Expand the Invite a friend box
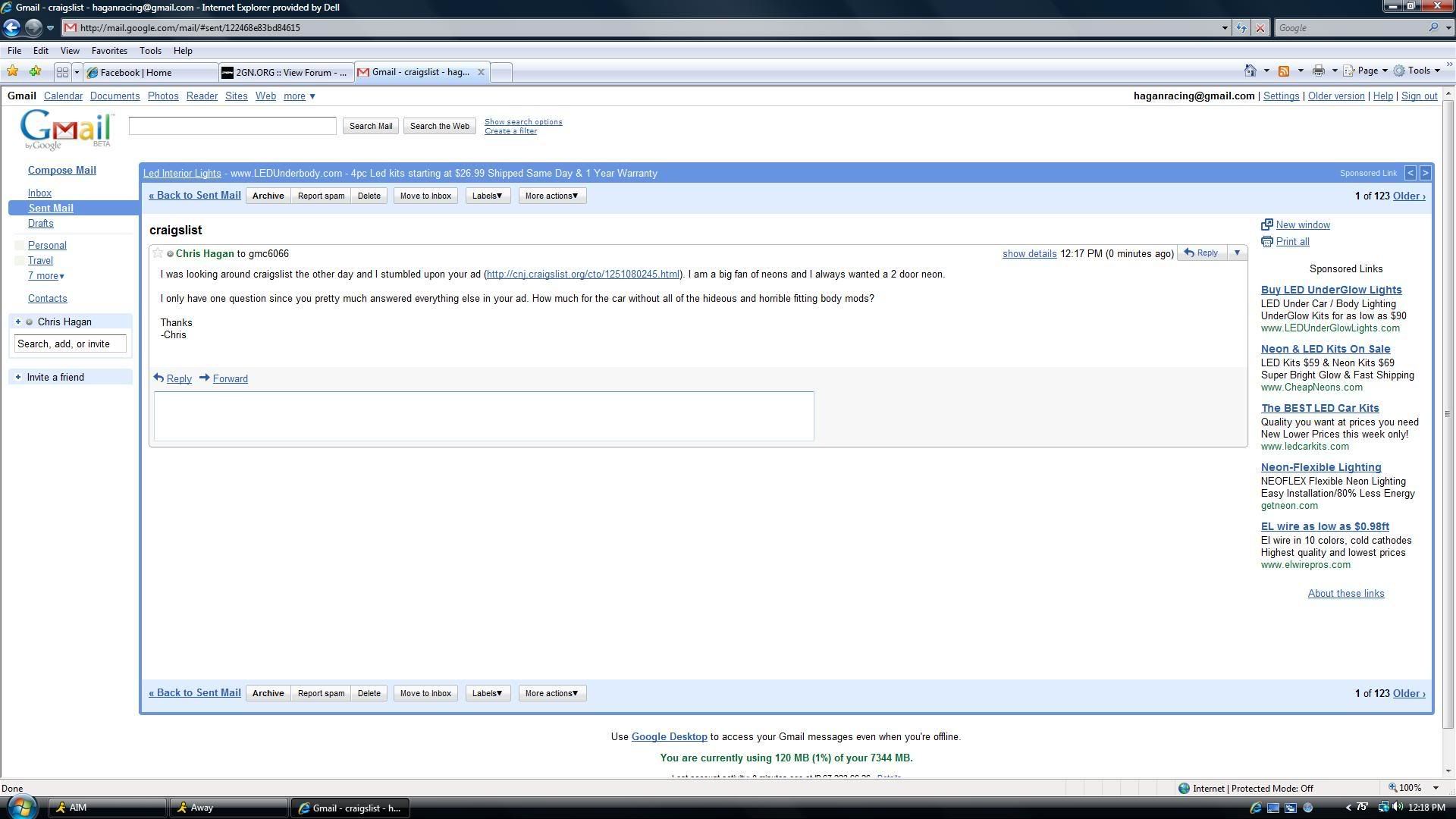Viewport: 1456px width, 819px height. [x=18, y=377]
